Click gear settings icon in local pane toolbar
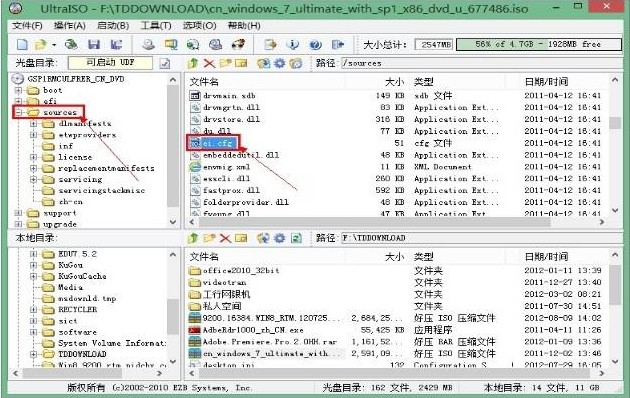 [279, 238]
